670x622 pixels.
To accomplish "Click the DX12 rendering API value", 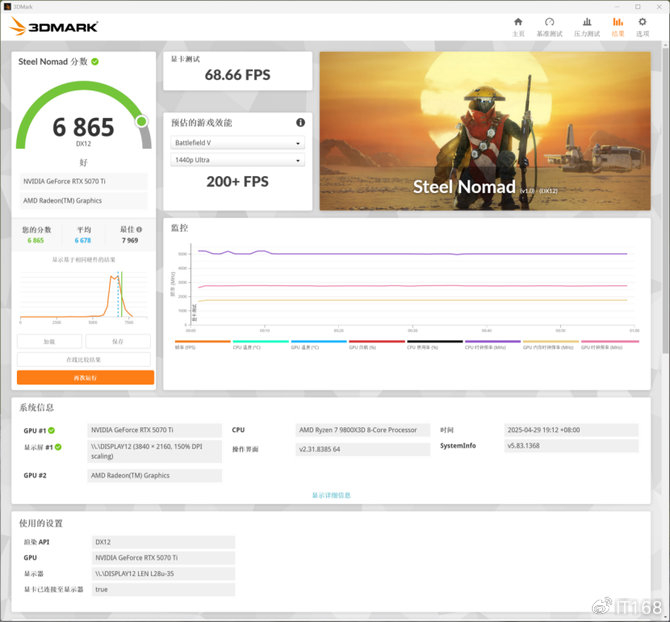I will (x=163, y=542).
